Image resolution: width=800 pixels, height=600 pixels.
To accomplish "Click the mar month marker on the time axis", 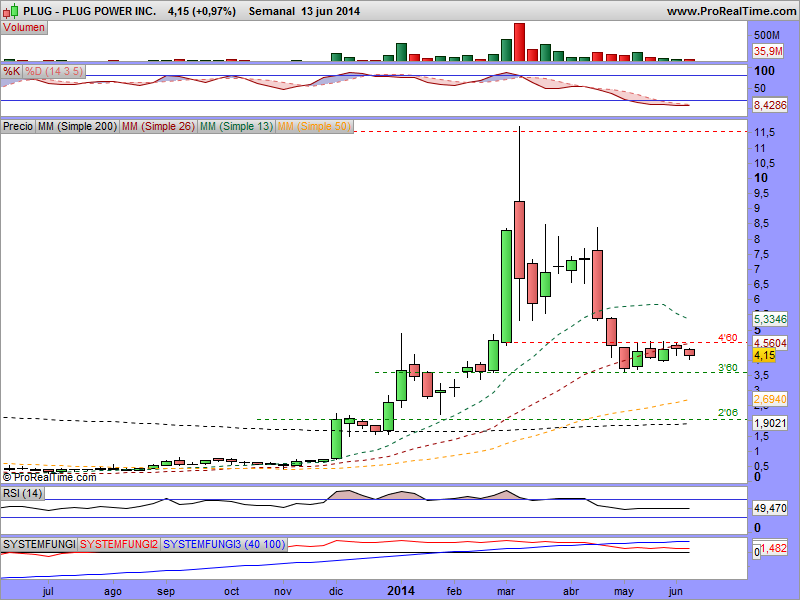I will tap(506, 591).
